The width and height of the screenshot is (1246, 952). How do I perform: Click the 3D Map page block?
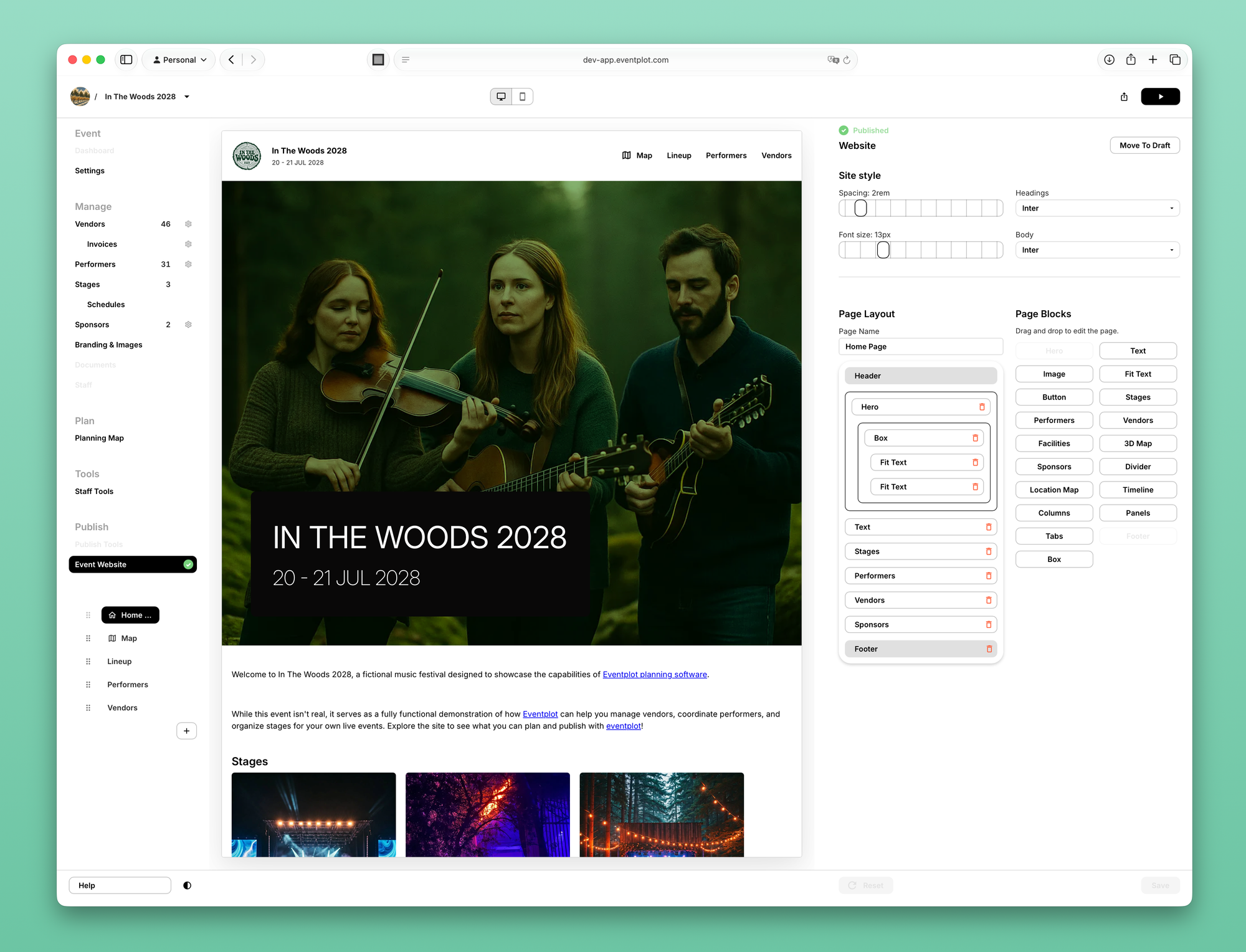point(1138,444)
